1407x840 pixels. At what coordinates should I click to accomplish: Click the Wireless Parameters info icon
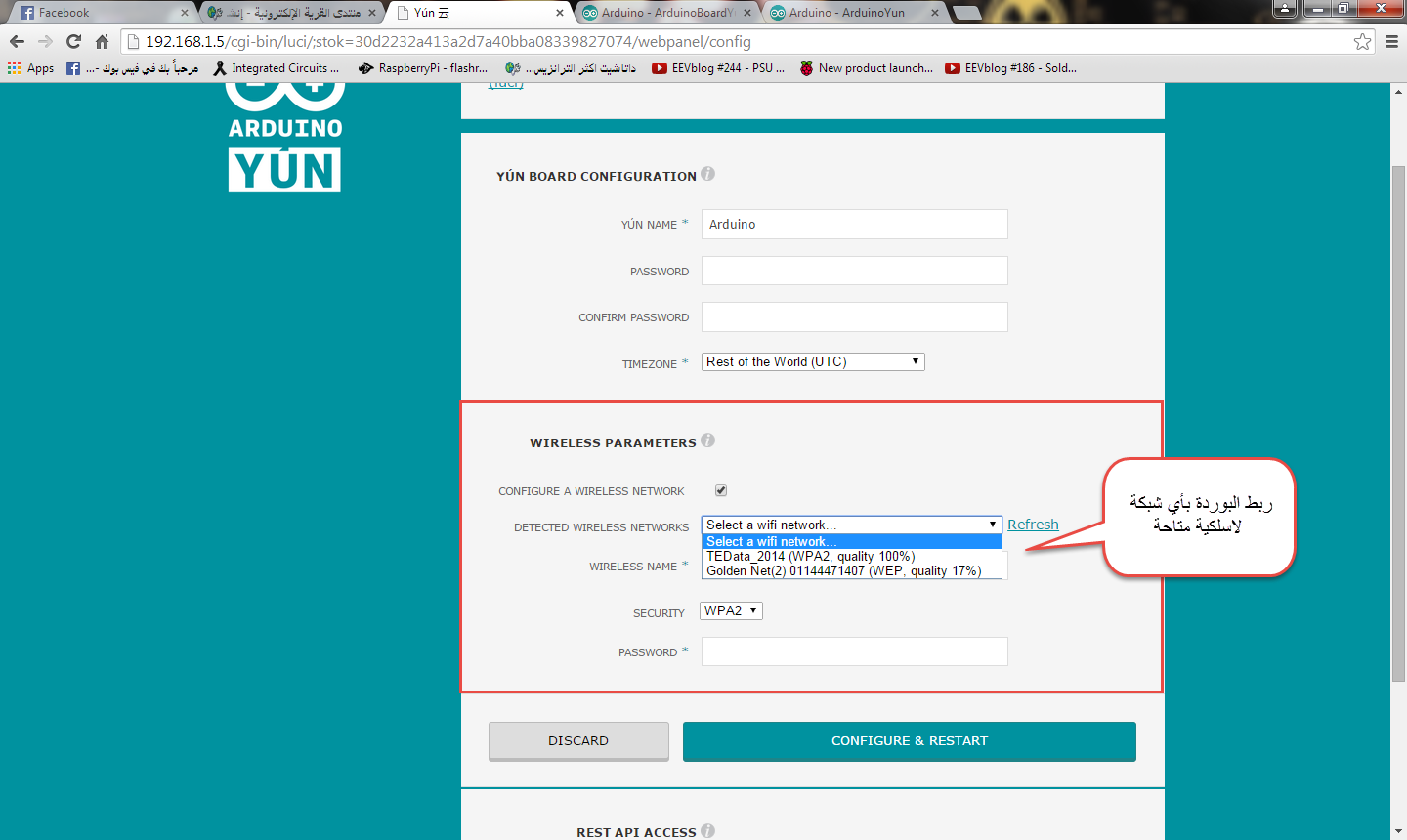(707, 441)
